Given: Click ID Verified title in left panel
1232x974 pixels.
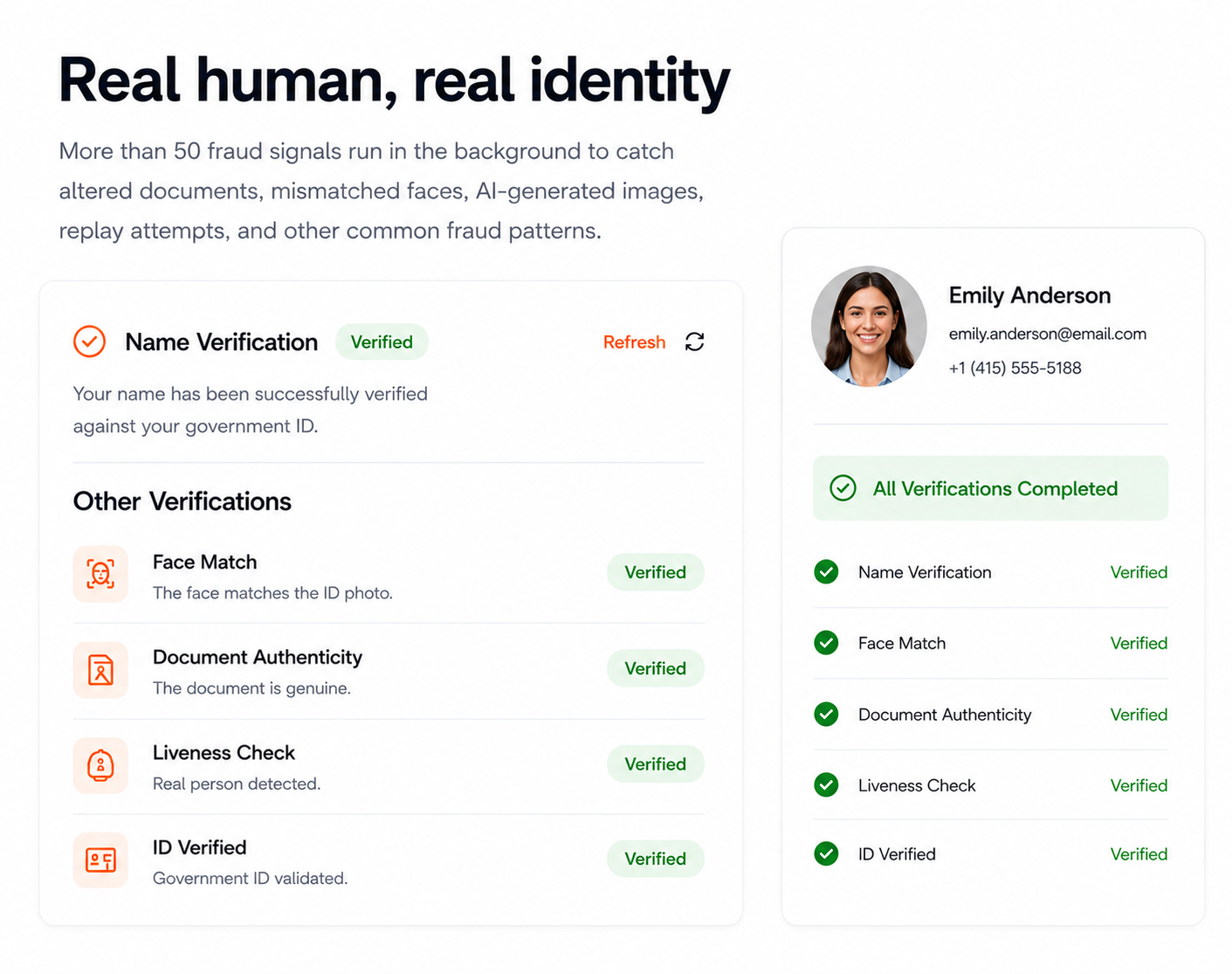Looking at the screenshot, I should coord(199,847).
